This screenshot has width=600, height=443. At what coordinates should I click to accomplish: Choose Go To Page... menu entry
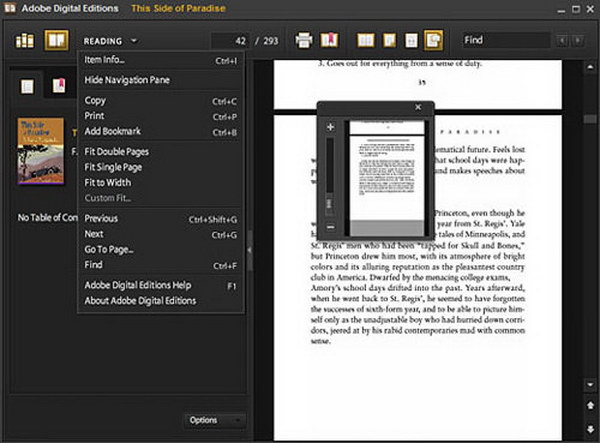coord(161,249)
